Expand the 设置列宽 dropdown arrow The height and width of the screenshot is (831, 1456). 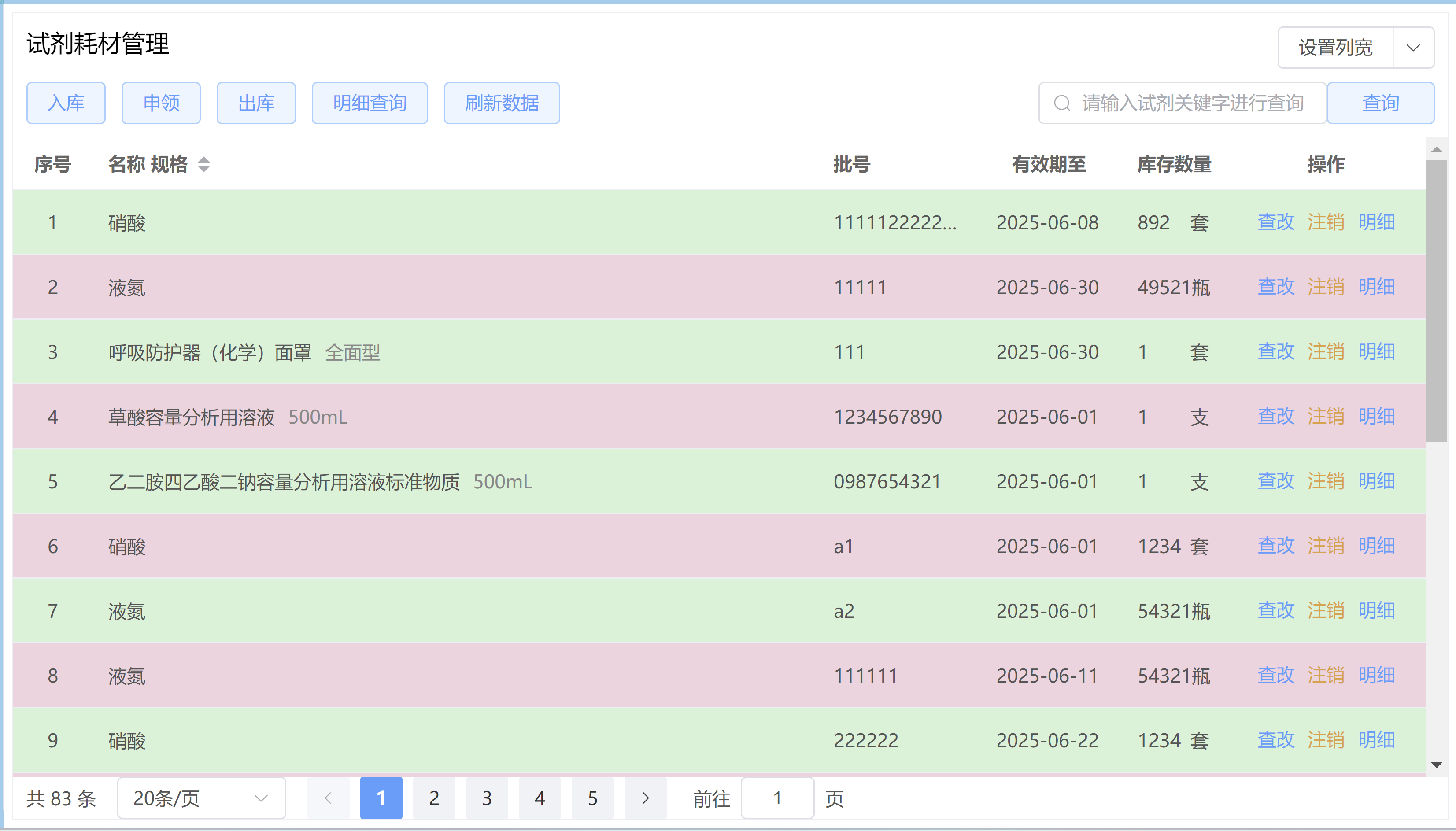pos(1413,48)
